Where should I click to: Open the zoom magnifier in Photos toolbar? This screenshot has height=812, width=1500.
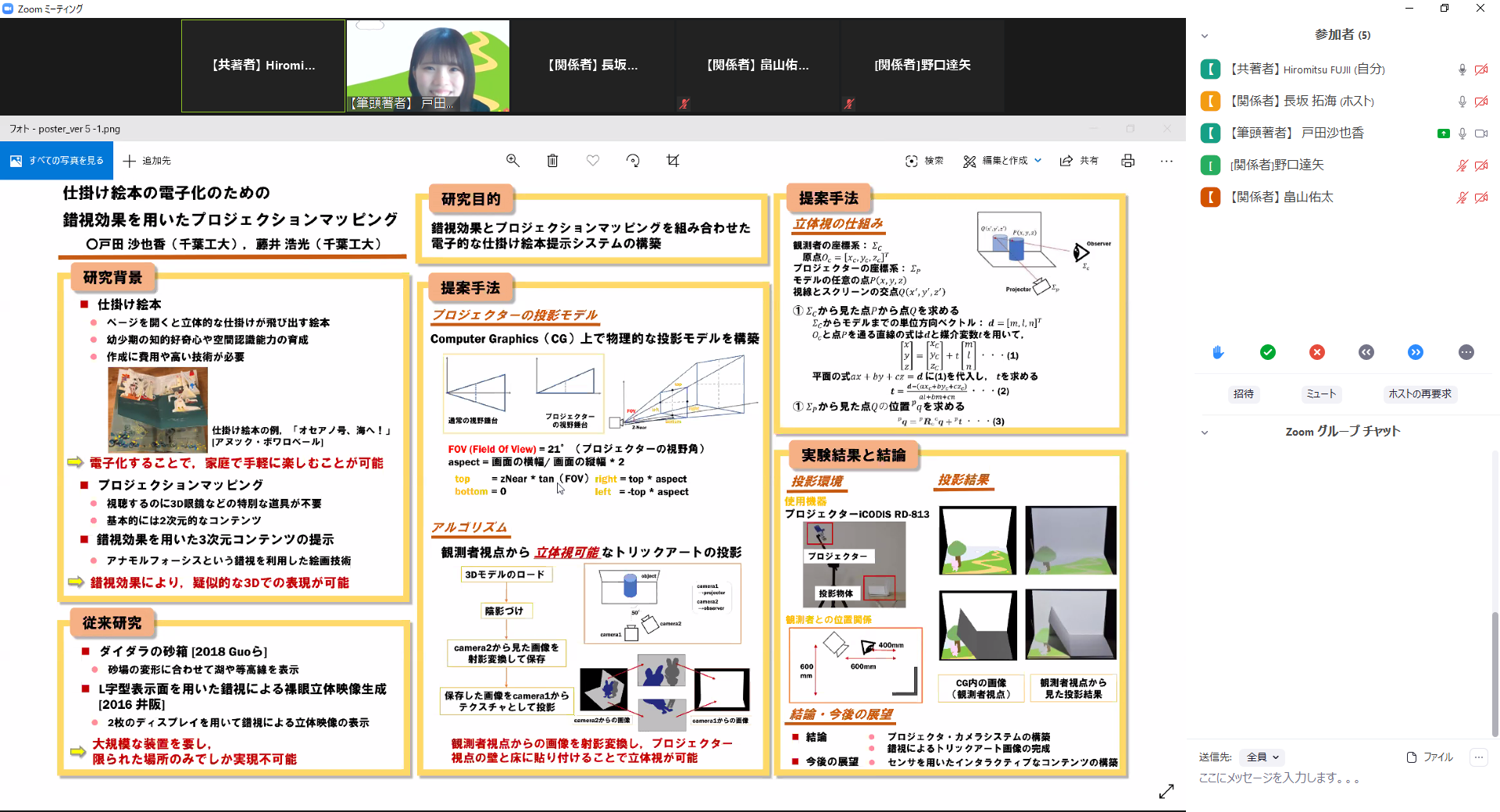(512, 160)
